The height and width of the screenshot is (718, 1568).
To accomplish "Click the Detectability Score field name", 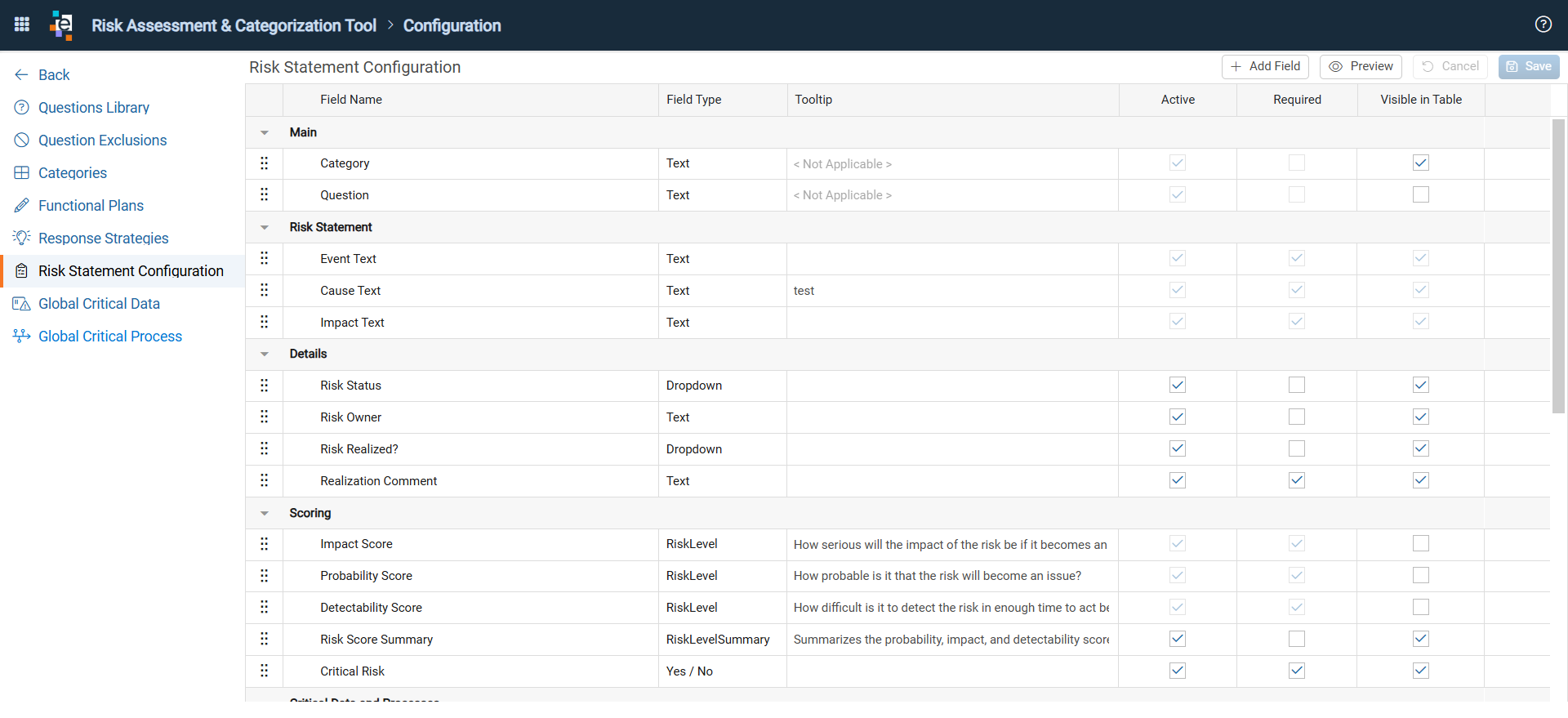I will pos(371,608).
